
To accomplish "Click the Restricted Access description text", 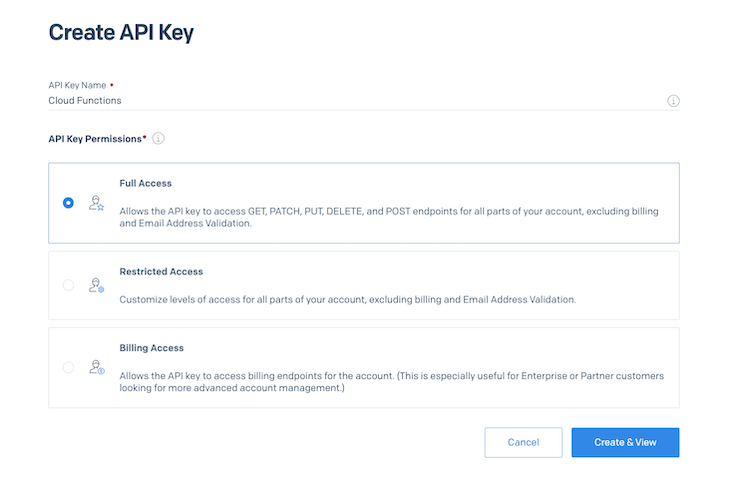I will [347, 299].
